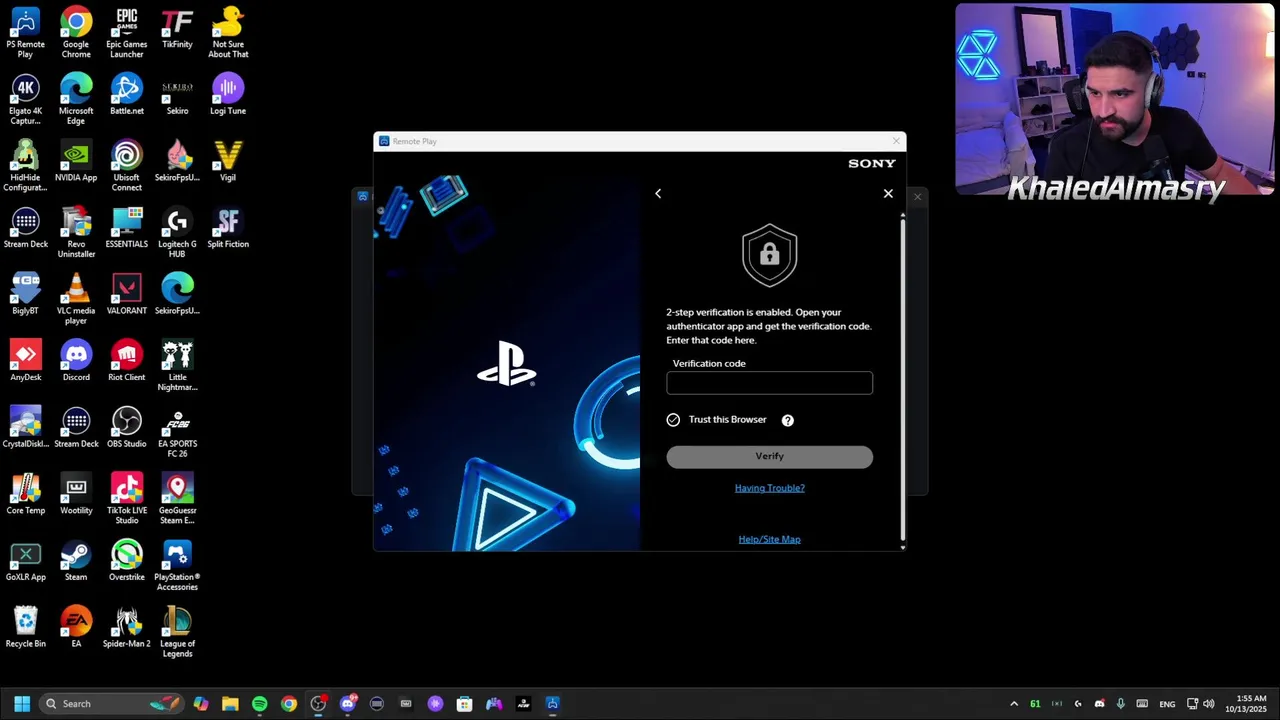Open the GeoGuessr Steam Edition icon

pos(177,499)
